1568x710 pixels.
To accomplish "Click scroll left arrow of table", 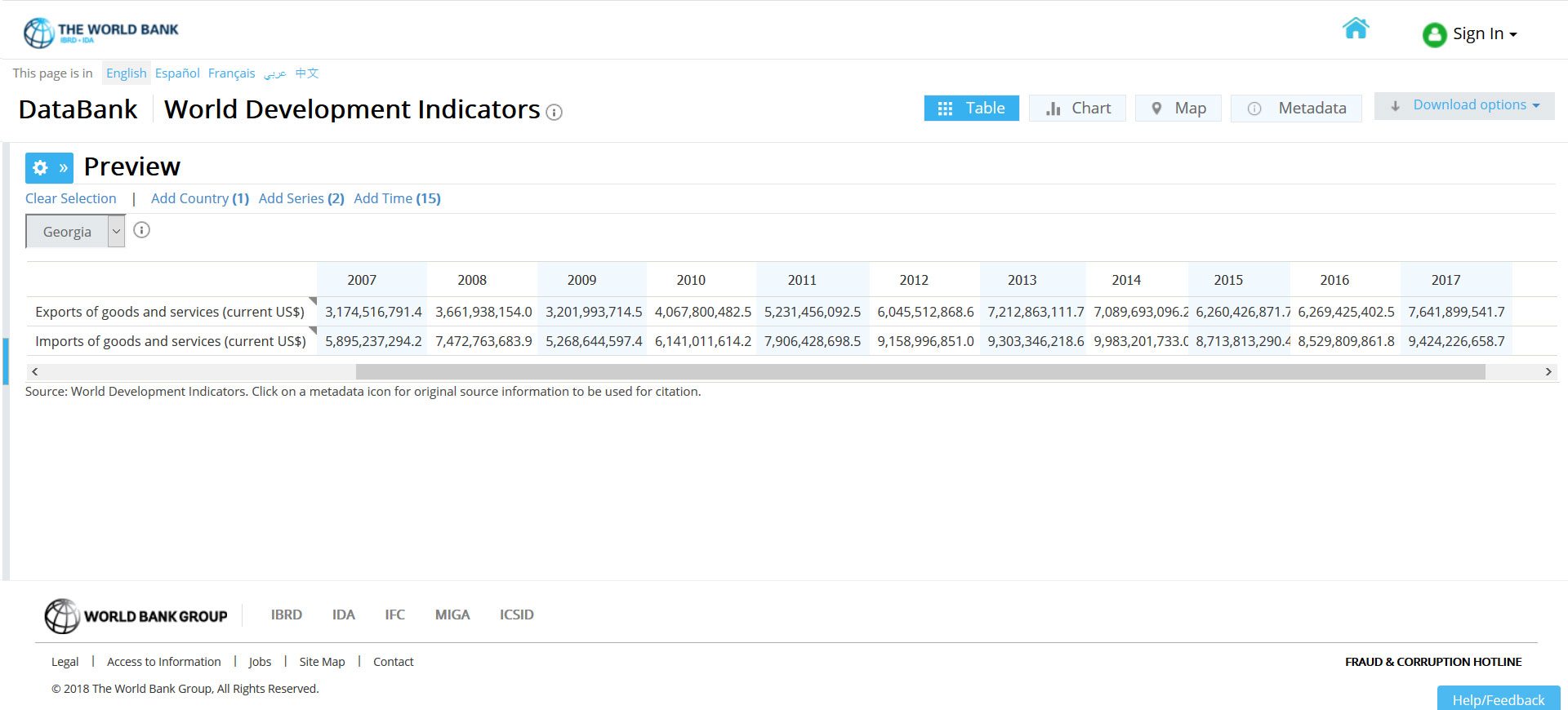I will 34,371.
